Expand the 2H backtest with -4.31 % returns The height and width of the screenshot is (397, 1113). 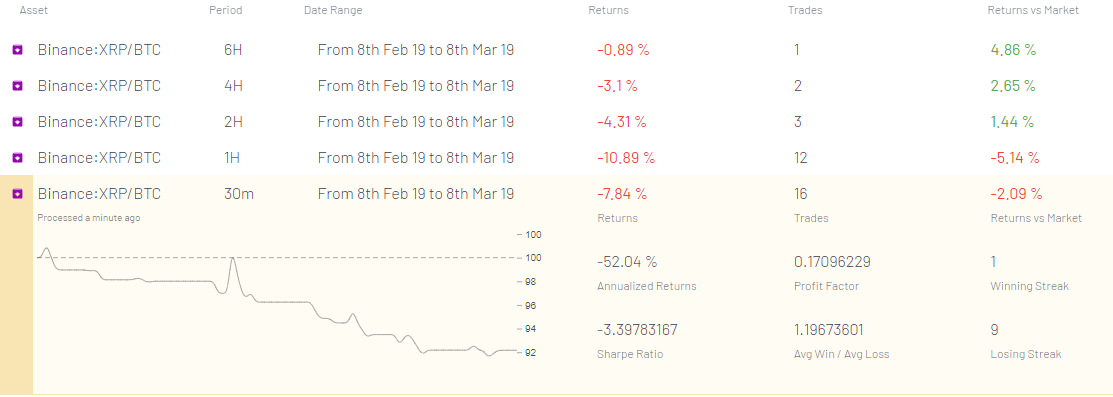556,122
